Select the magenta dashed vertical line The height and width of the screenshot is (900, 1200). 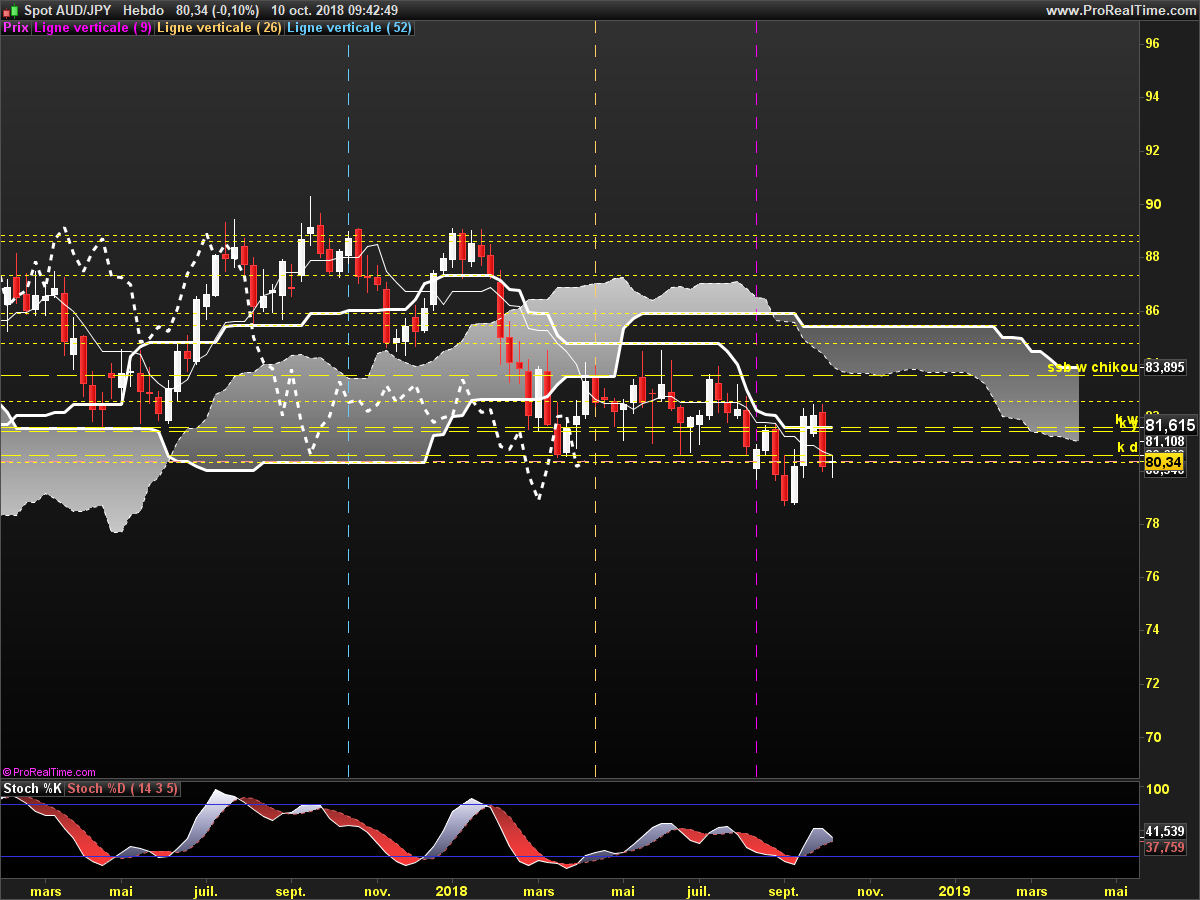(x=756, y=400)
